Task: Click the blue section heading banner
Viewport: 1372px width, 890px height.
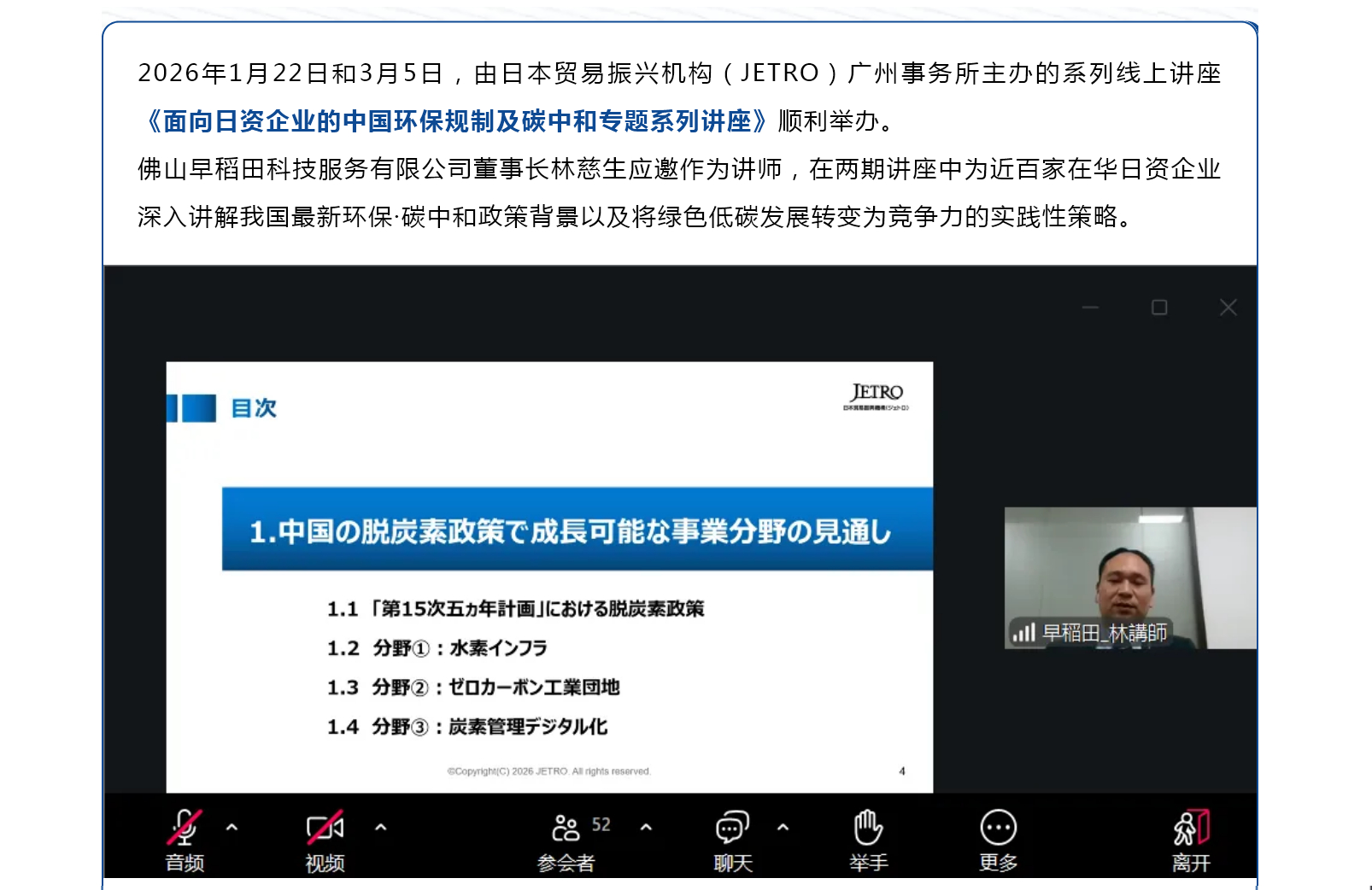Action: (577, 530)
